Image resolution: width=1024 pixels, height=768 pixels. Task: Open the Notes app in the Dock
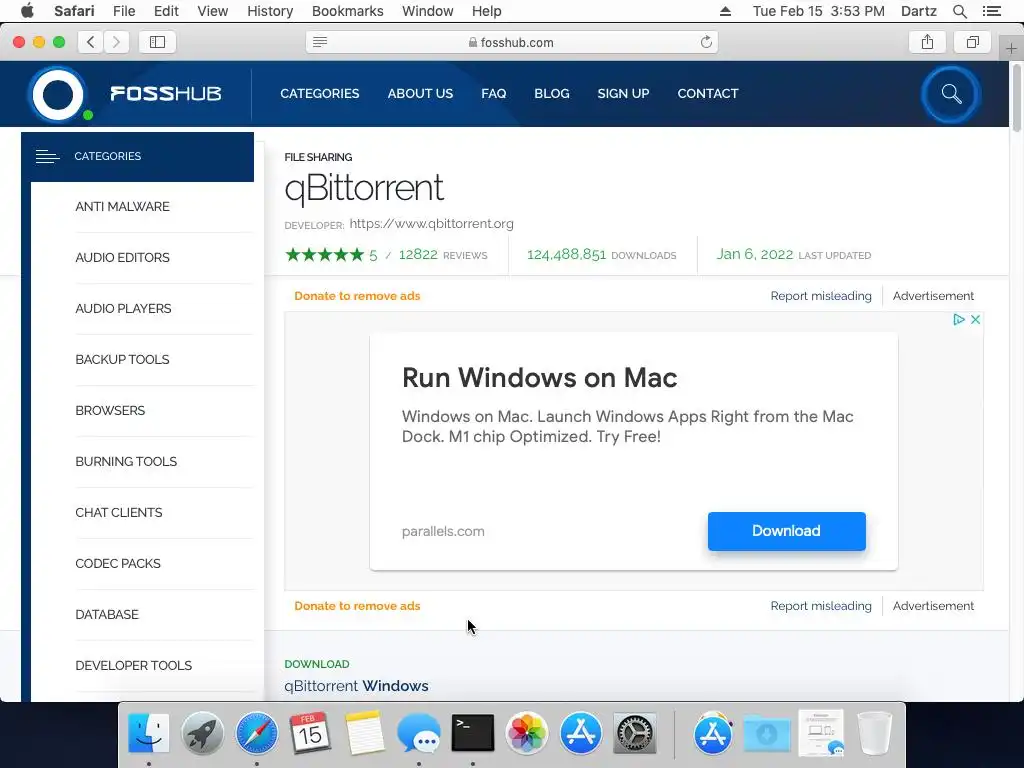click(x=364, y=733)
